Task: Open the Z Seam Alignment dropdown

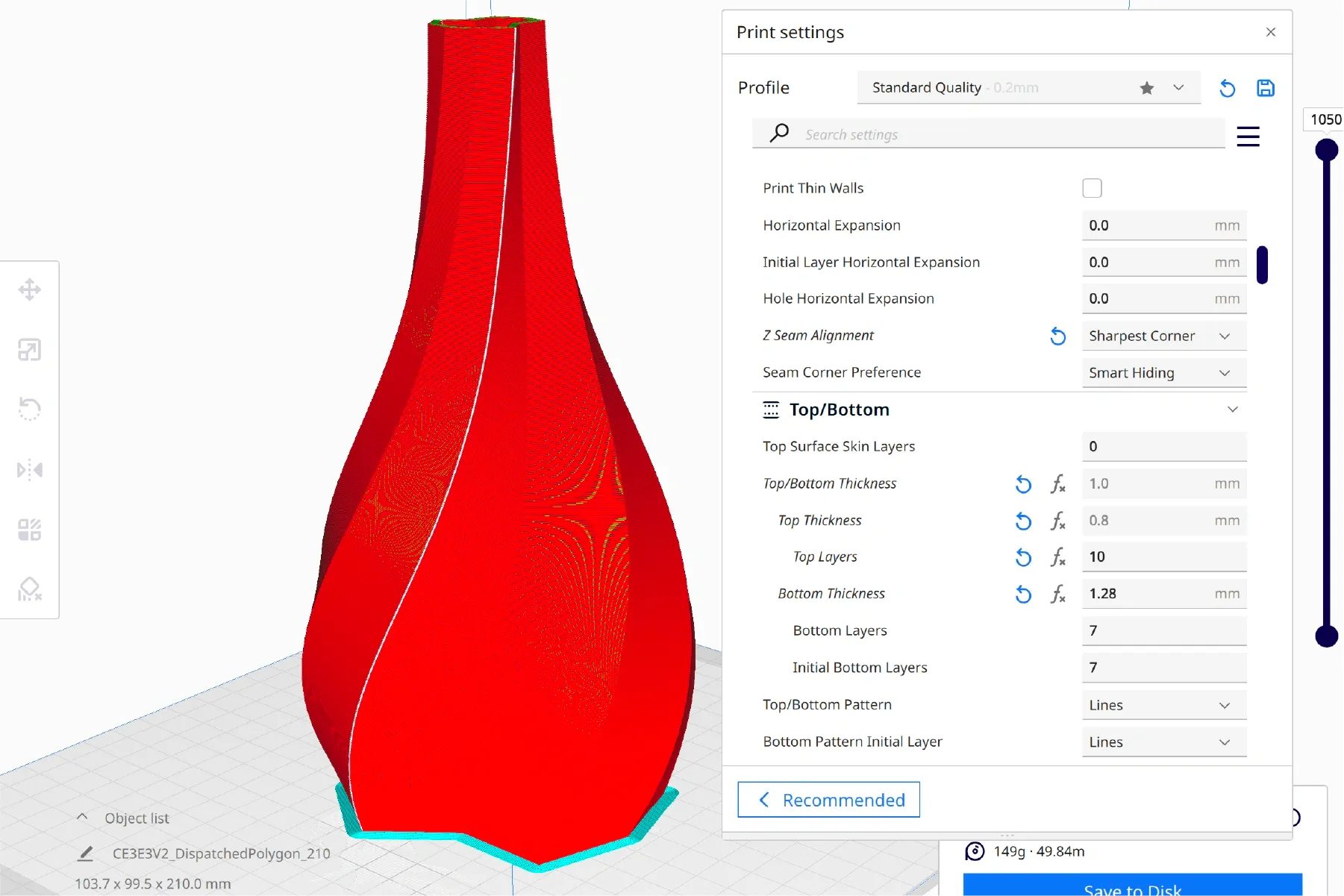Action: (1163, 336)
